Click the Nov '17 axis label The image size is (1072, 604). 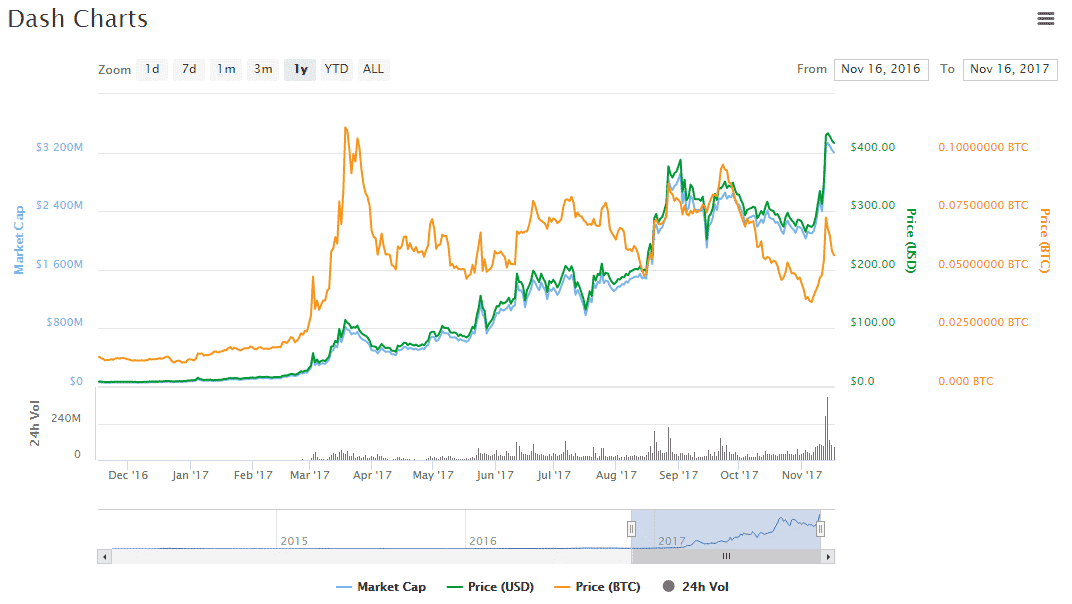coord(802,475)
